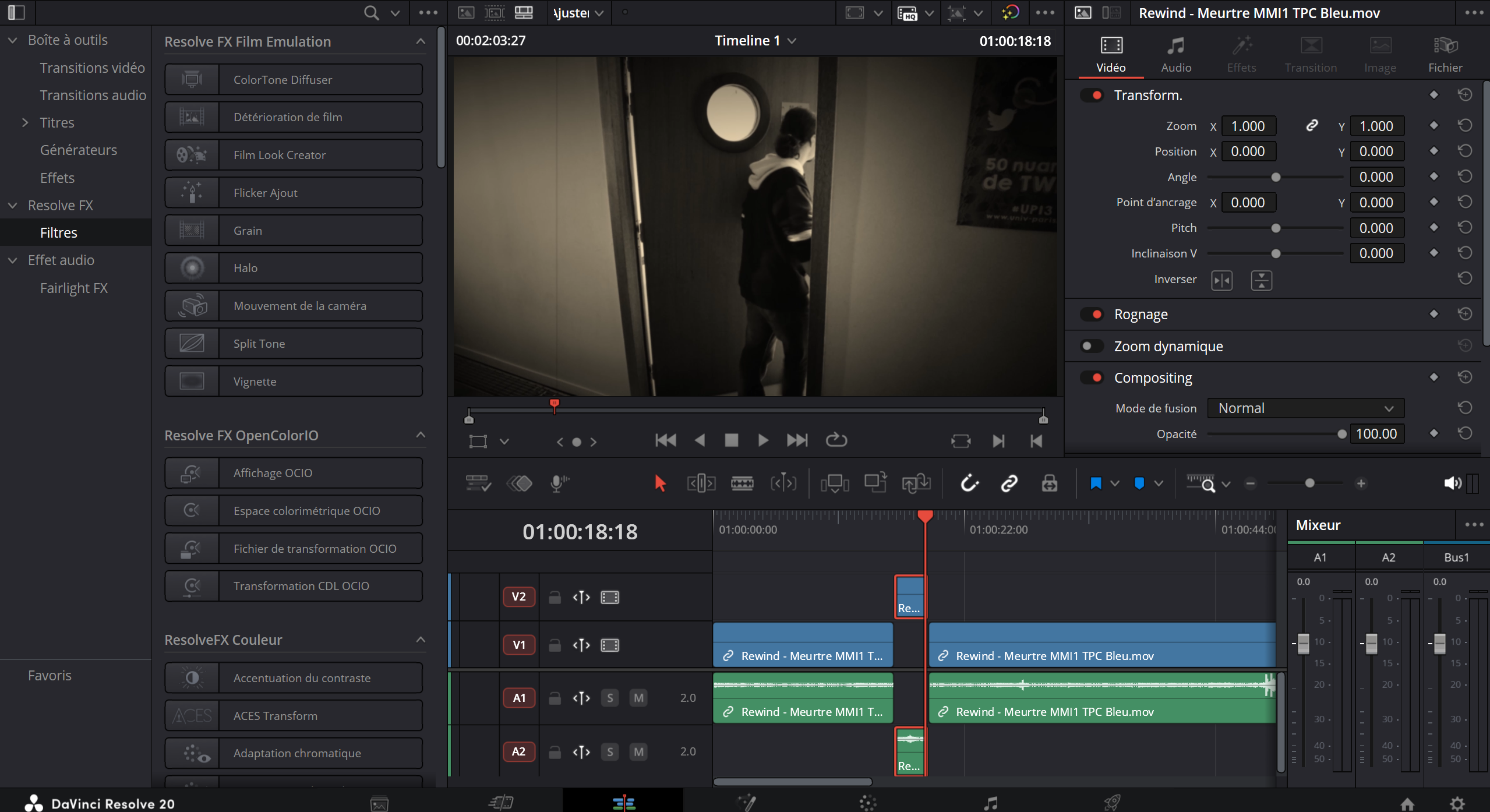Toggle the zoom link between X and Y

click(1312, 126)
